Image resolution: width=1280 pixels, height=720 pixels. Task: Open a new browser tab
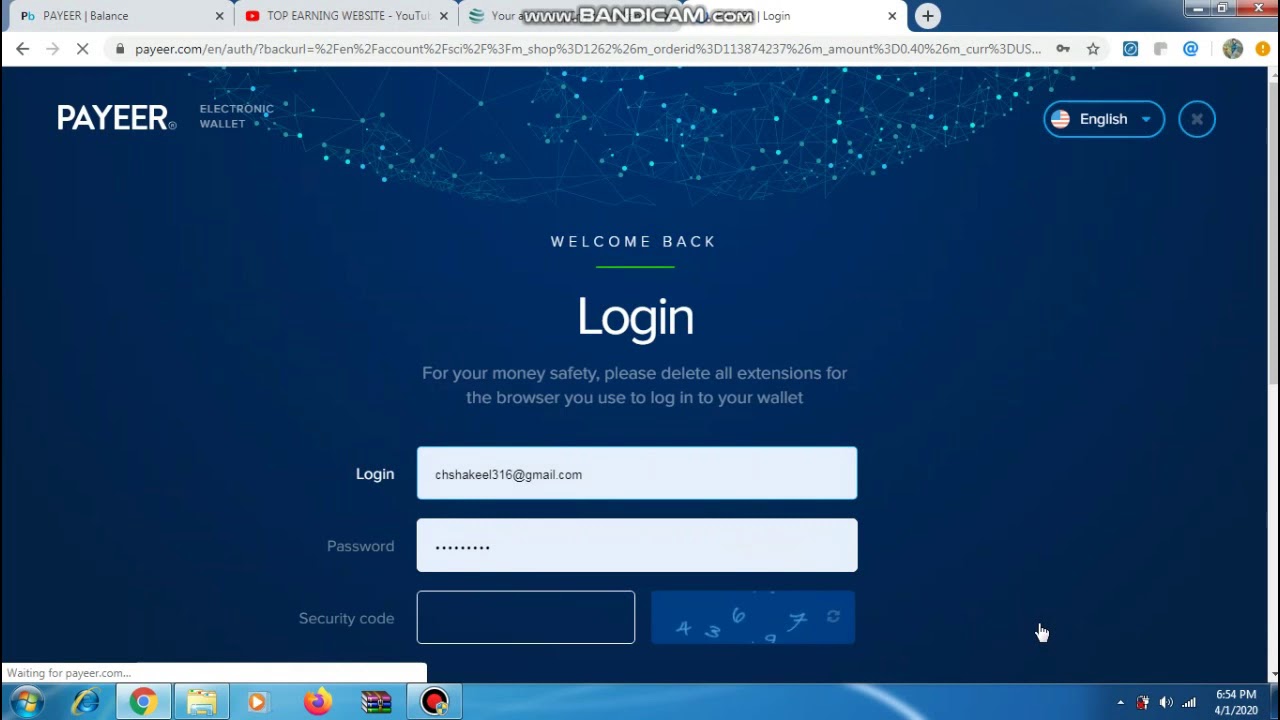pos(928,16)
